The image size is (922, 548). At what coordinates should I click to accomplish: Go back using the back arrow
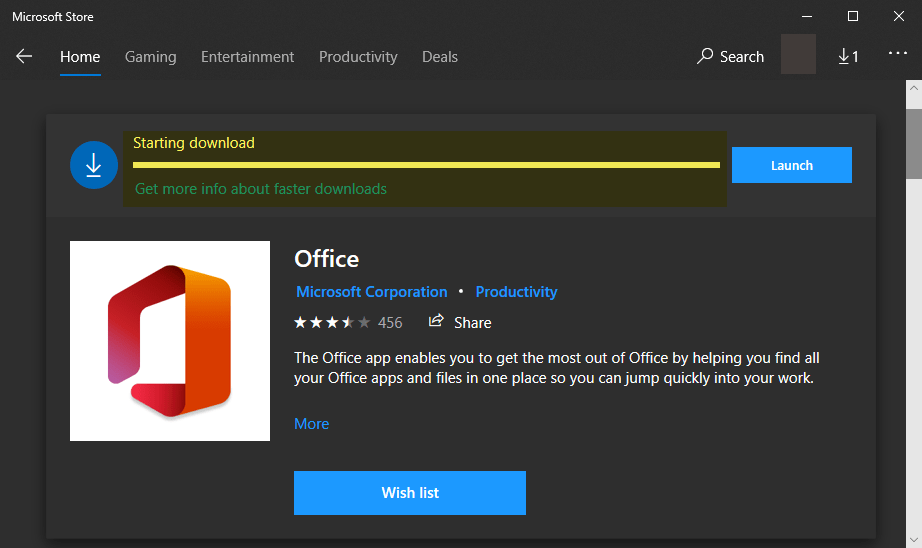pyautogui.click(x=24, y=56)
